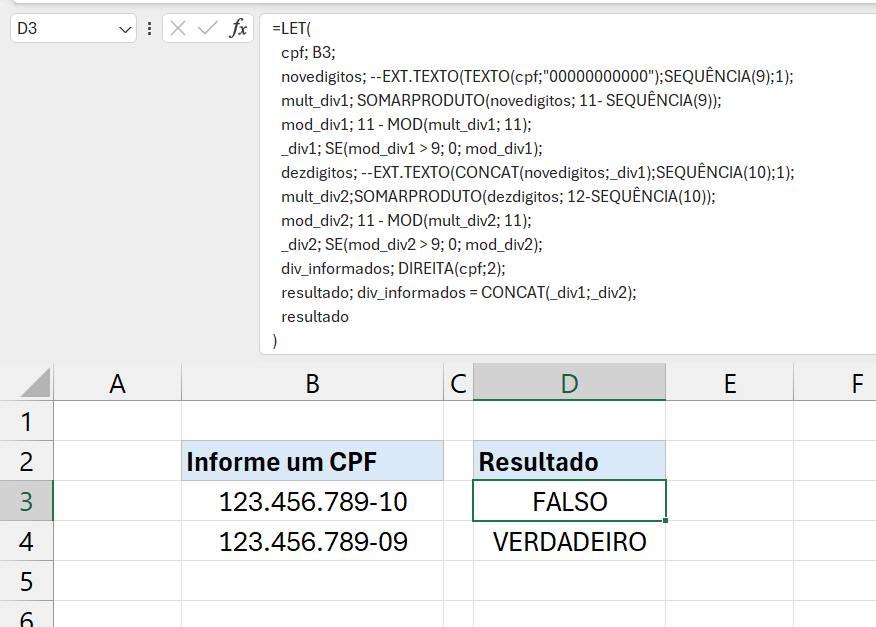Select cell with CPF 123.456.789-10
The height and width of the screenshot is (627, 876).
pyautogui.click(x=312, y=501)
